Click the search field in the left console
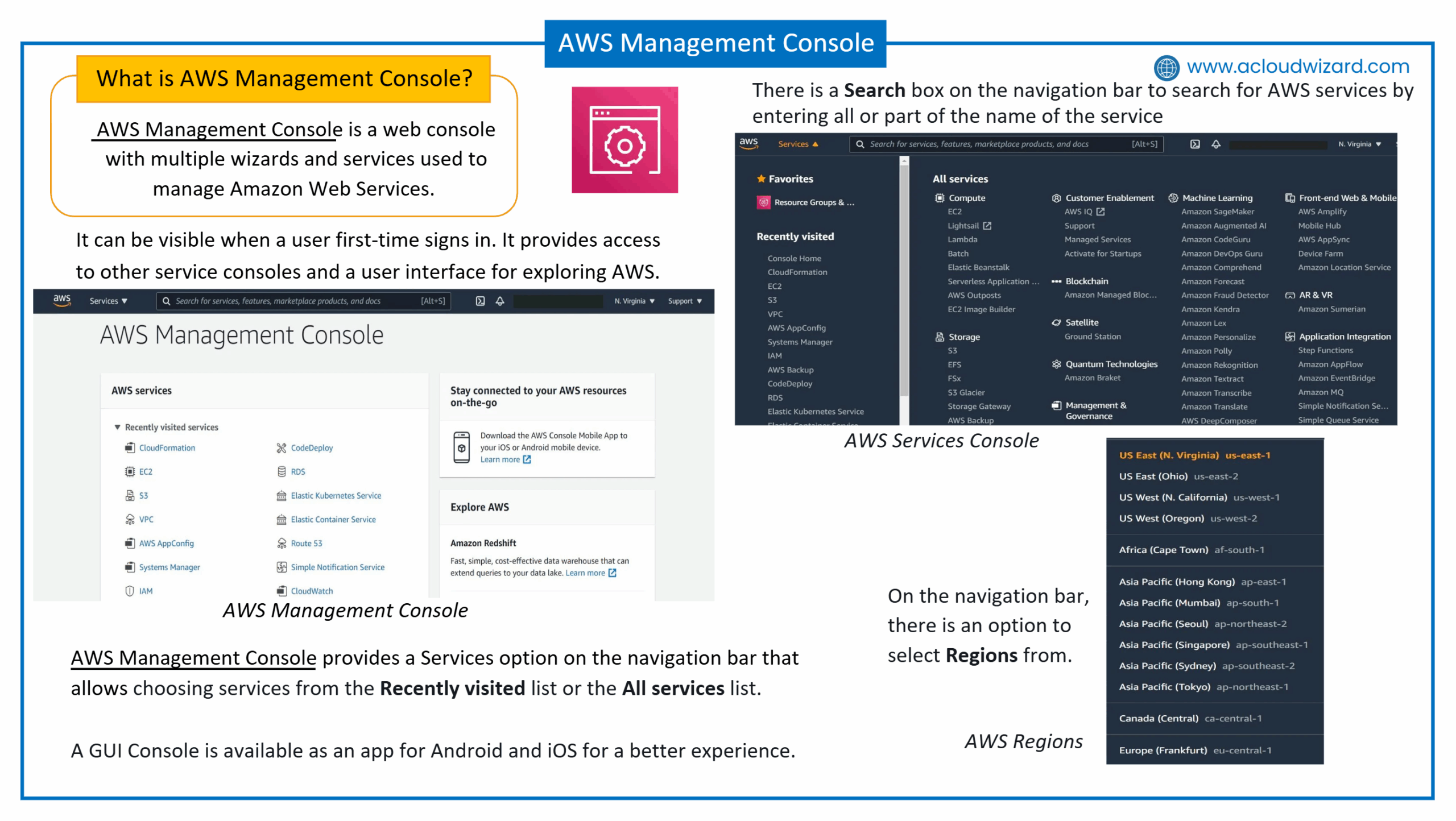The width and height of the screenshot is (1456, 821). [304, 301]
